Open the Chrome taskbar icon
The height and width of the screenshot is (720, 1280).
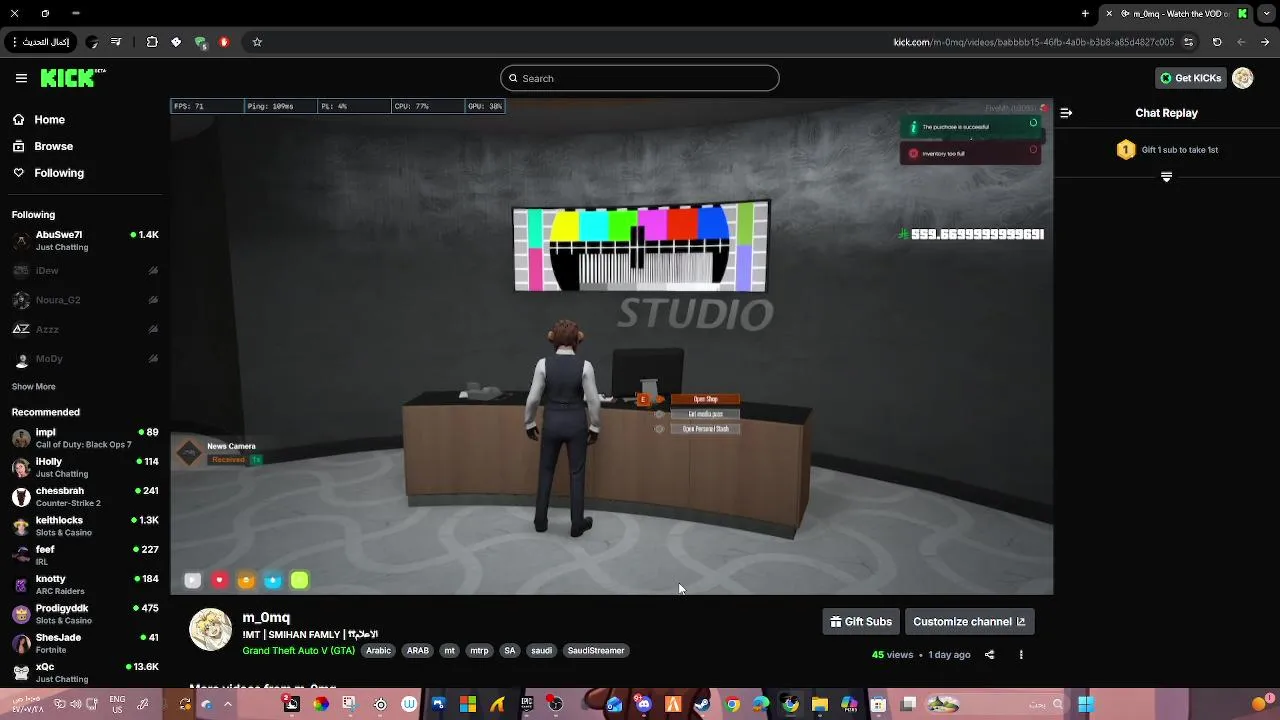coord(732,704)
